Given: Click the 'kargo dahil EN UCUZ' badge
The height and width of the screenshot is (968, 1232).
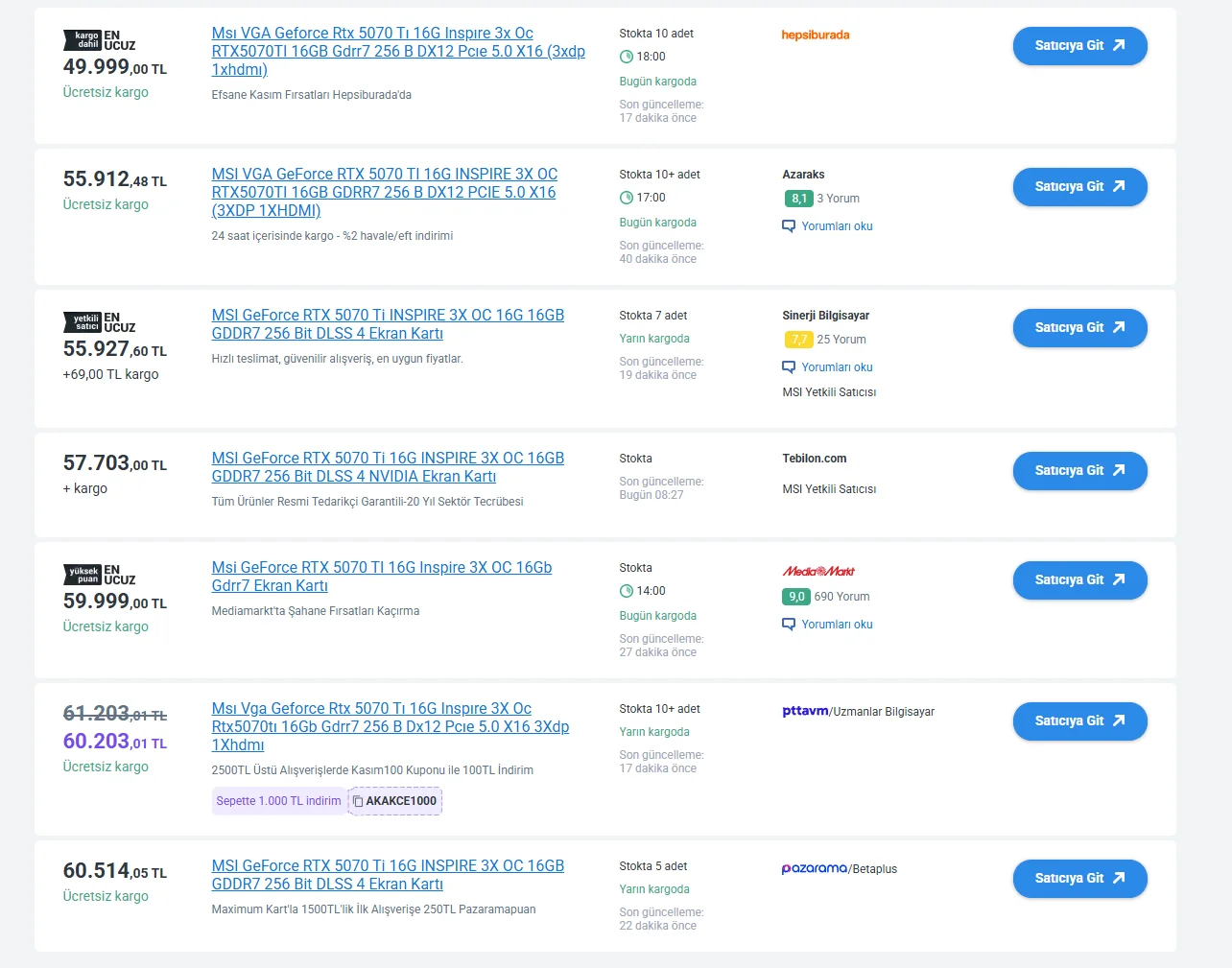Looking at the screenshot, I should 100,40.
